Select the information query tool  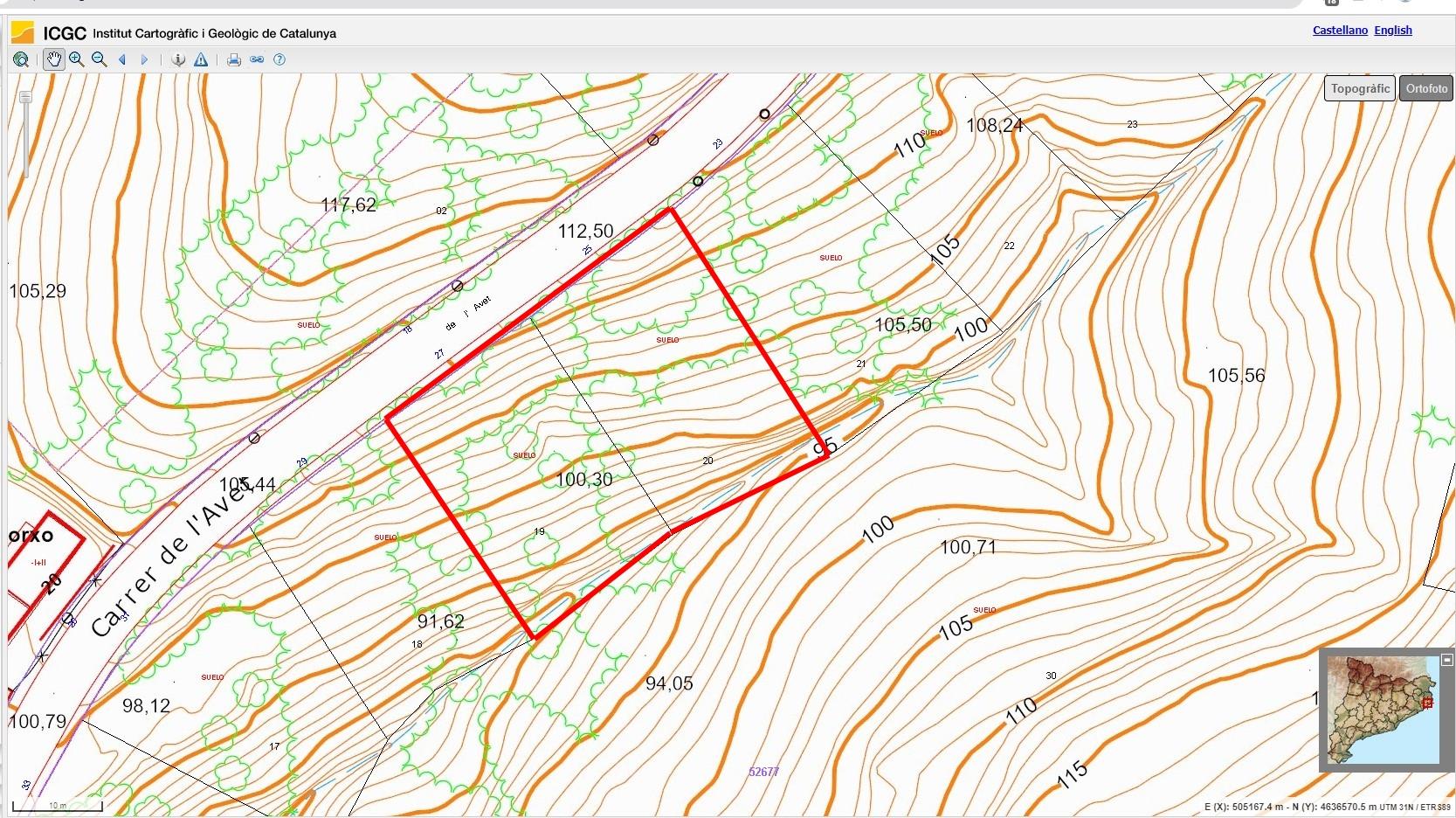click(x=178, y=59)
